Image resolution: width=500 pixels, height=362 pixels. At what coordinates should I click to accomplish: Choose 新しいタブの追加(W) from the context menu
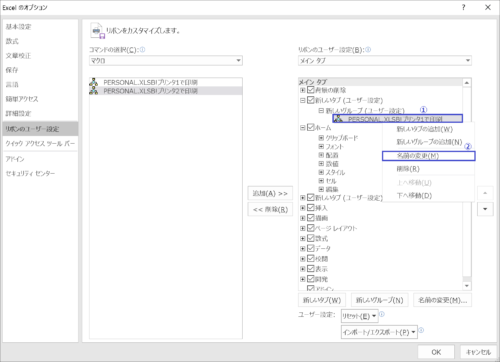(424, 129)
